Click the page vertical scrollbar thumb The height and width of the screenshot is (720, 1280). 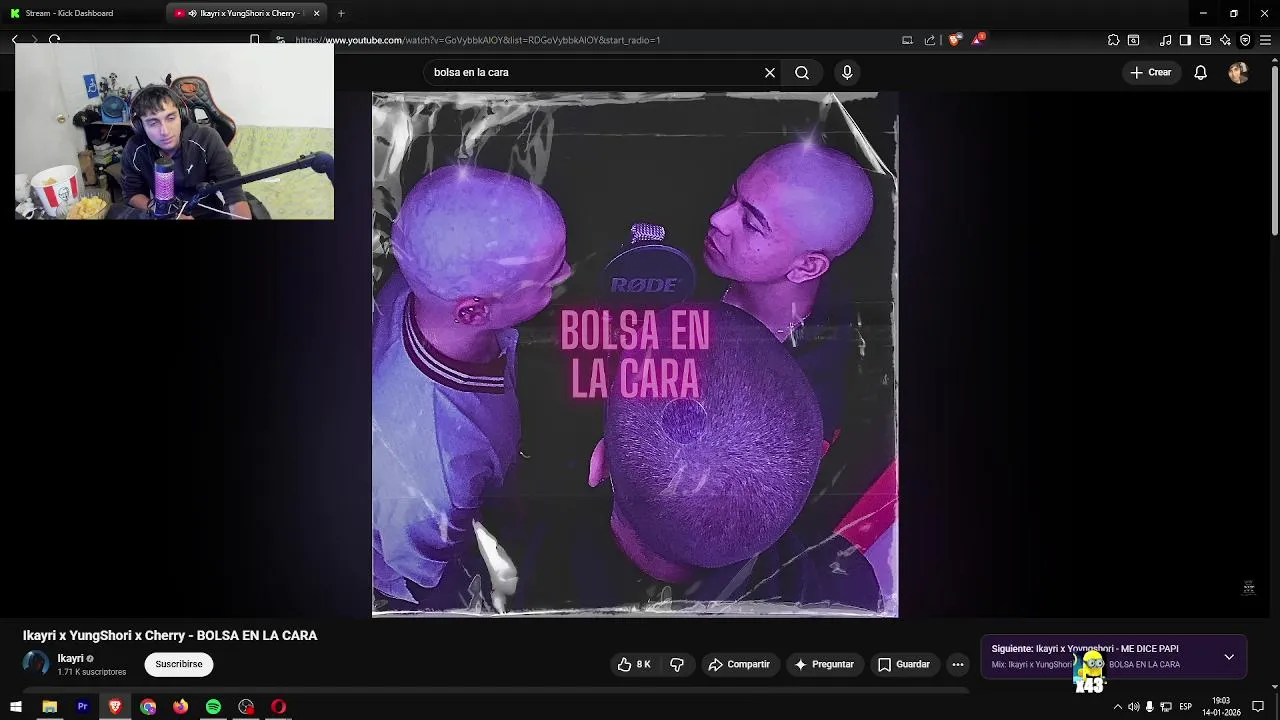[1274, 150]
